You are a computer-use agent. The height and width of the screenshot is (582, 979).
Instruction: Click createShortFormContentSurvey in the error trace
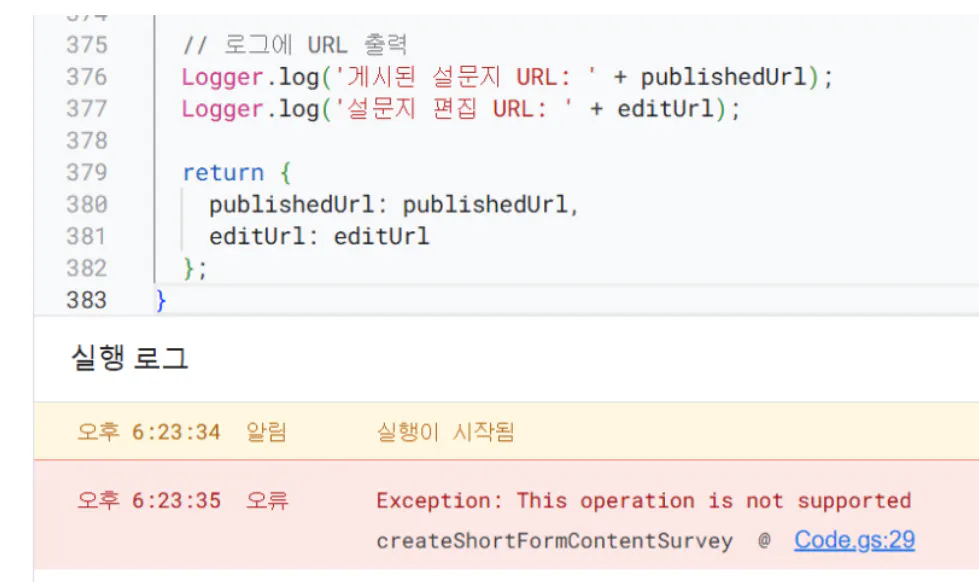coord(554,541)
